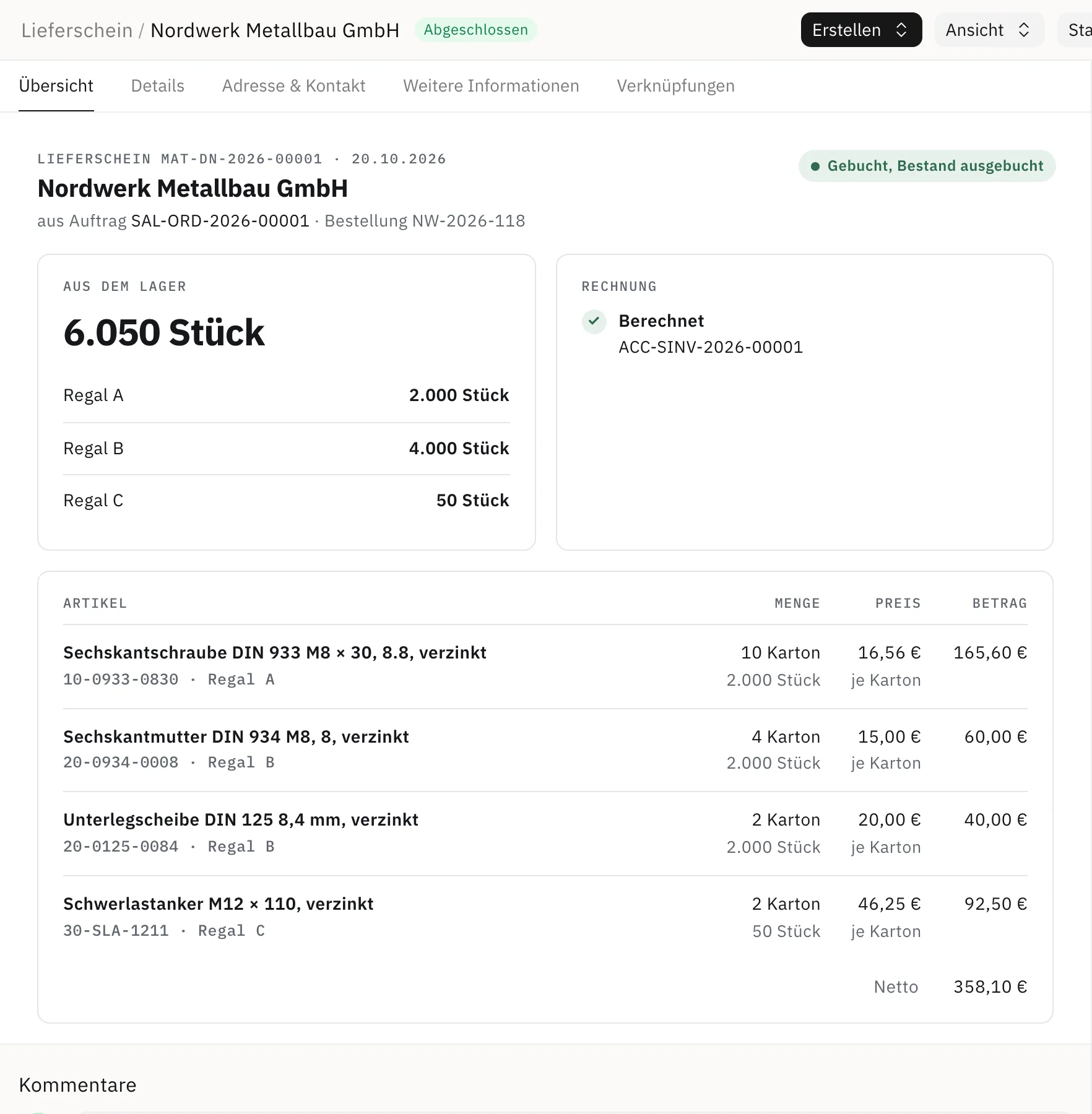1092x1114 pixels.
Task: Open the Ansicht dropdown
Action: 989,30
